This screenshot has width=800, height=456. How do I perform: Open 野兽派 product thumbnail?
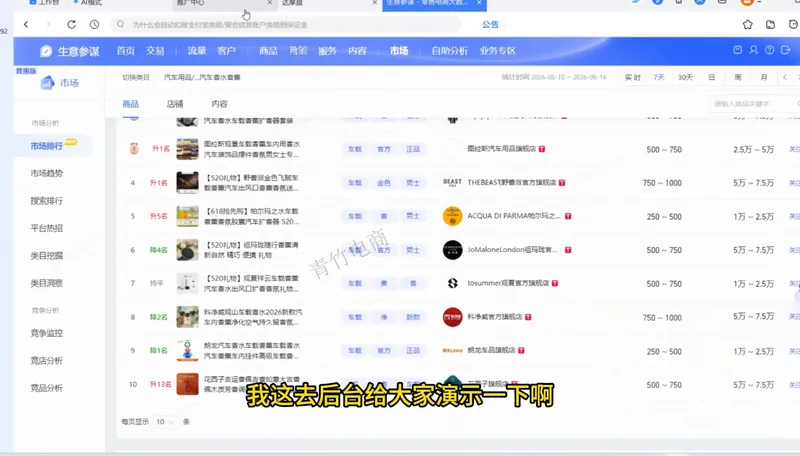tap(187, 183)
